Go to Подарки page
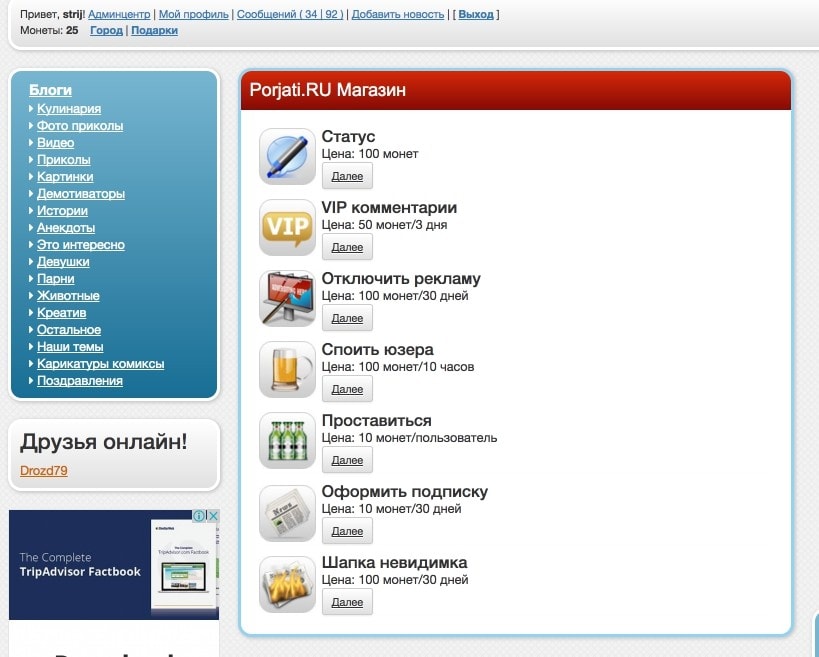Image resolution: width=819 pixels, height=657 pixels. tap(154, 31)
